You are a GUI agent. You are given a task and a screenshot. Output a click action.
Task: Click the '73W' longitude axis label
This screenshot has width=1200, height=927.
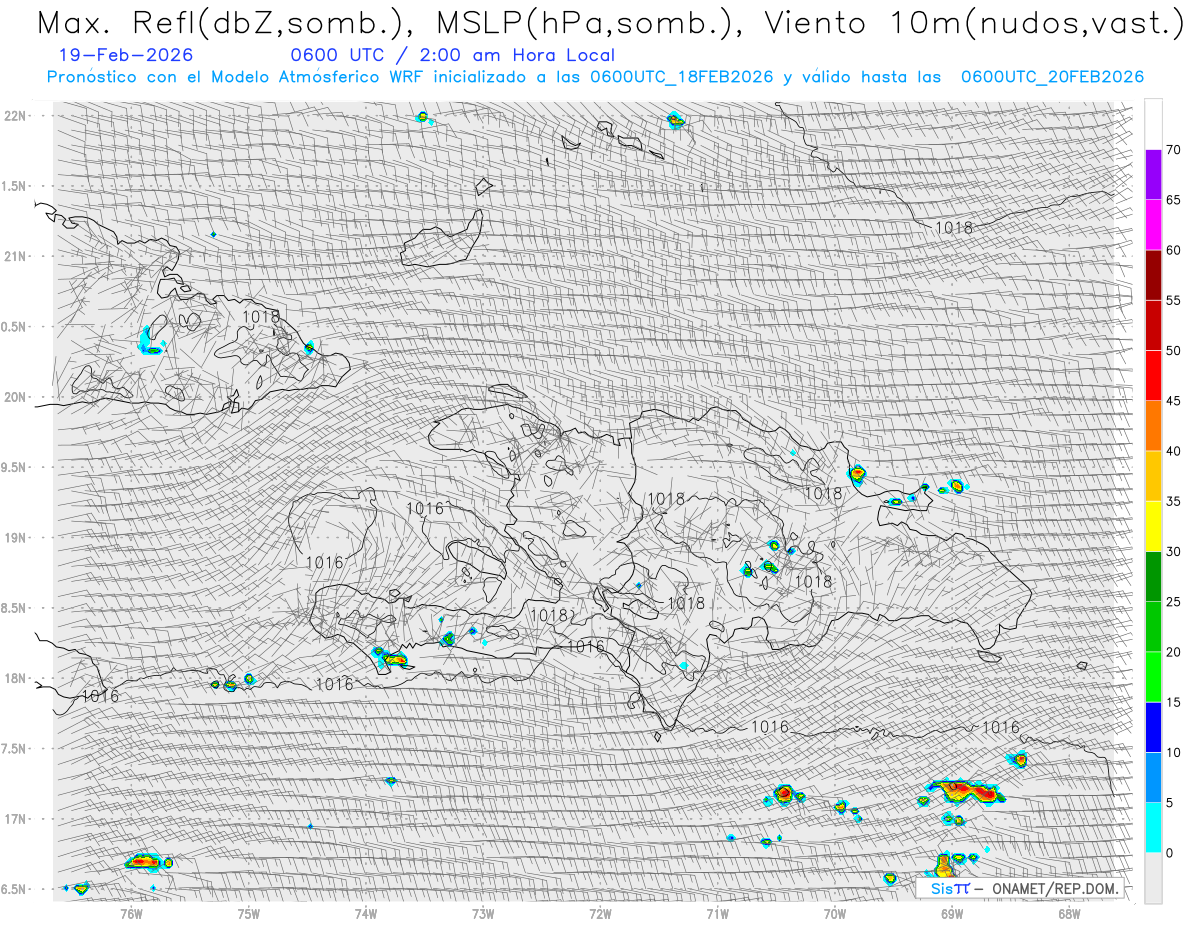[x=483, y=913]
